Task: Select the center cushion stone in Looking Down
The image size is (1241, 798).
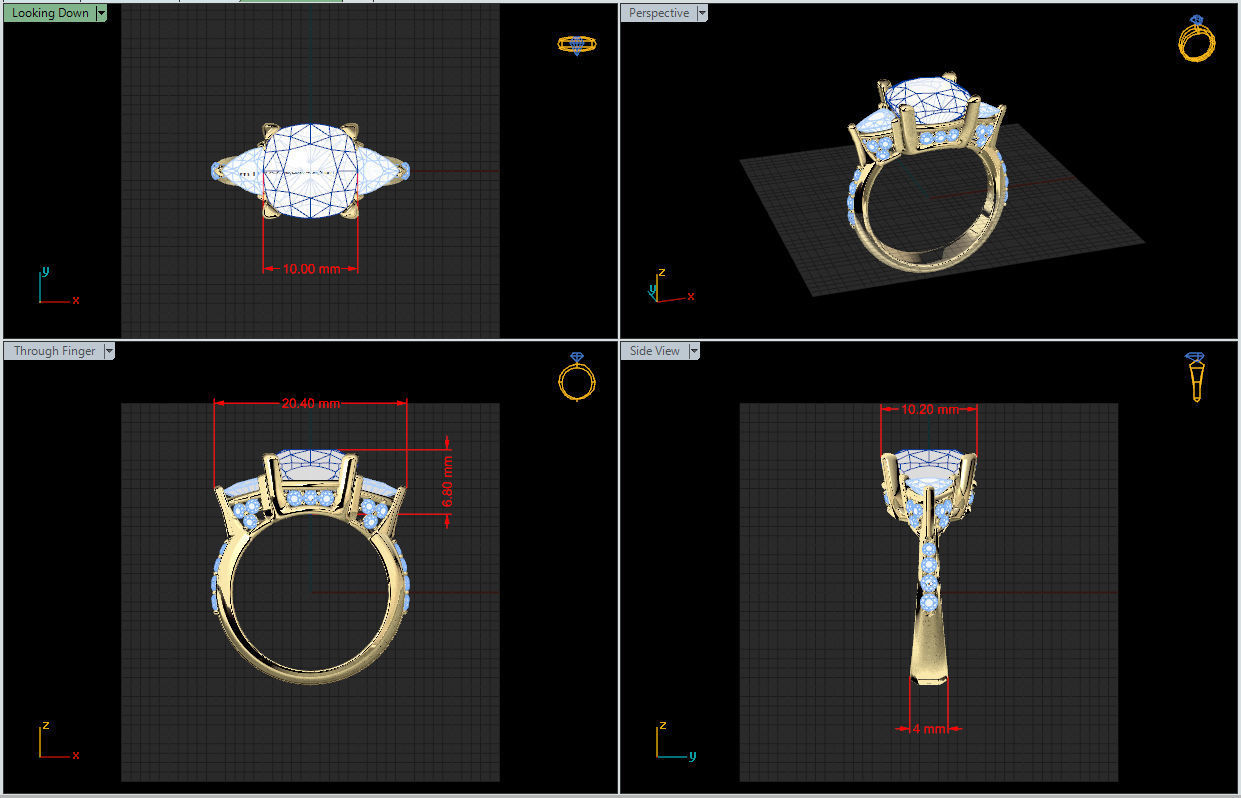Action: [310, 170]
